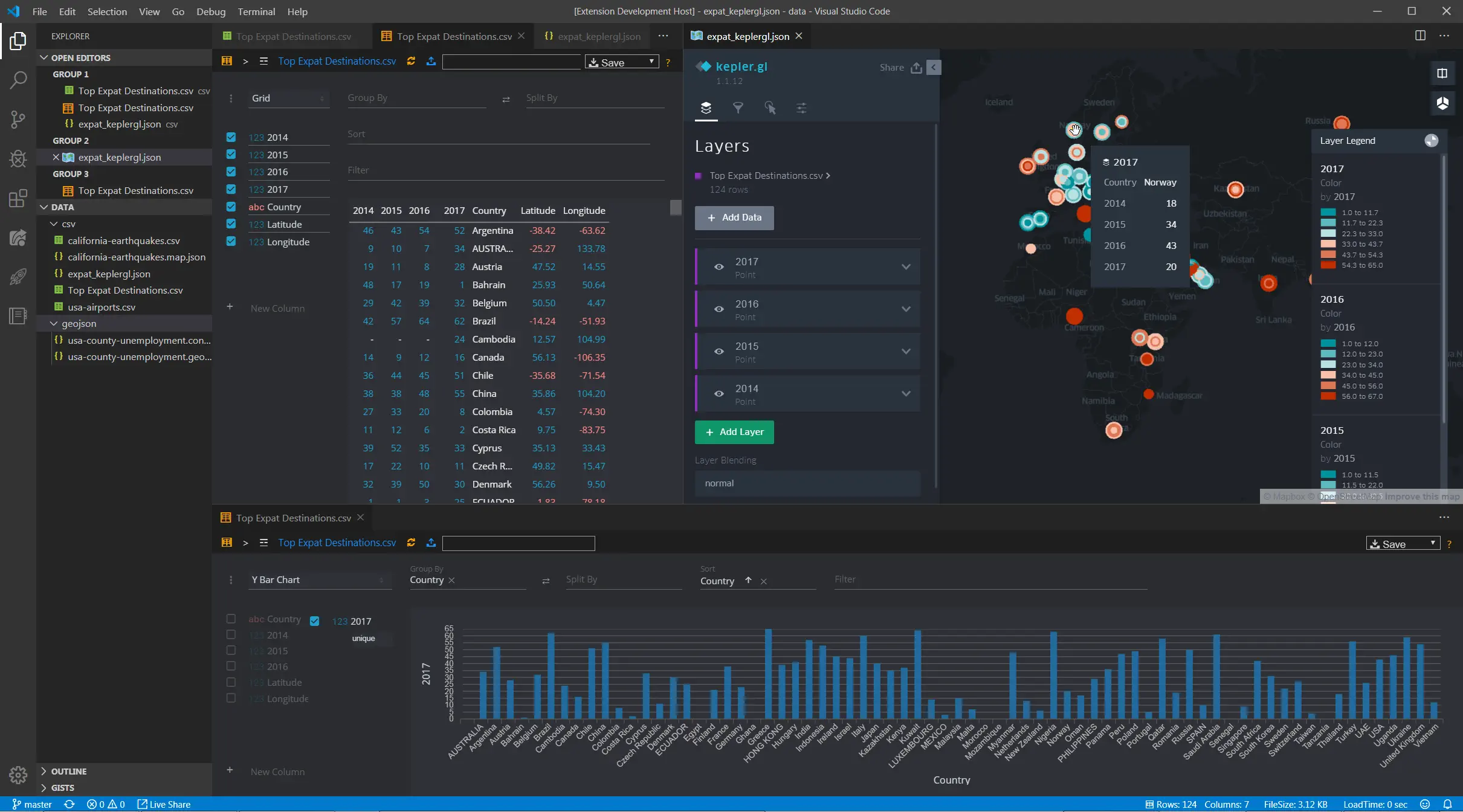Click the 1.0 to 11.7 teal legend swatch

(1328, 213)
